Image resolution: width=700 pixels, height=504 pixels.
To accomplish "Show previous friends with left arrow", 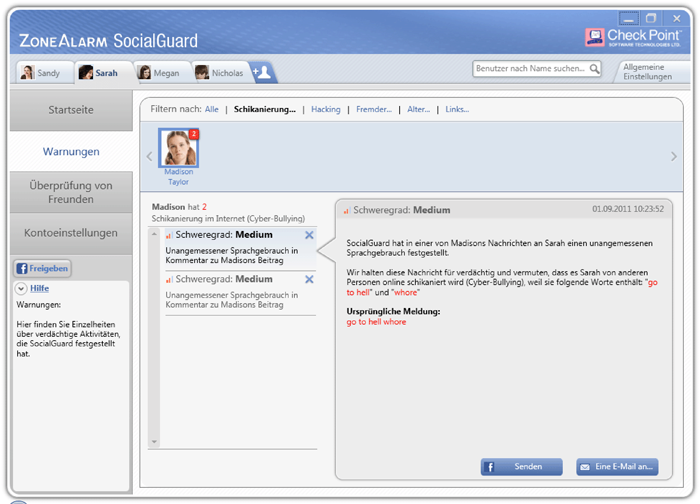I will pyautogui.click(x=150, y=156).
